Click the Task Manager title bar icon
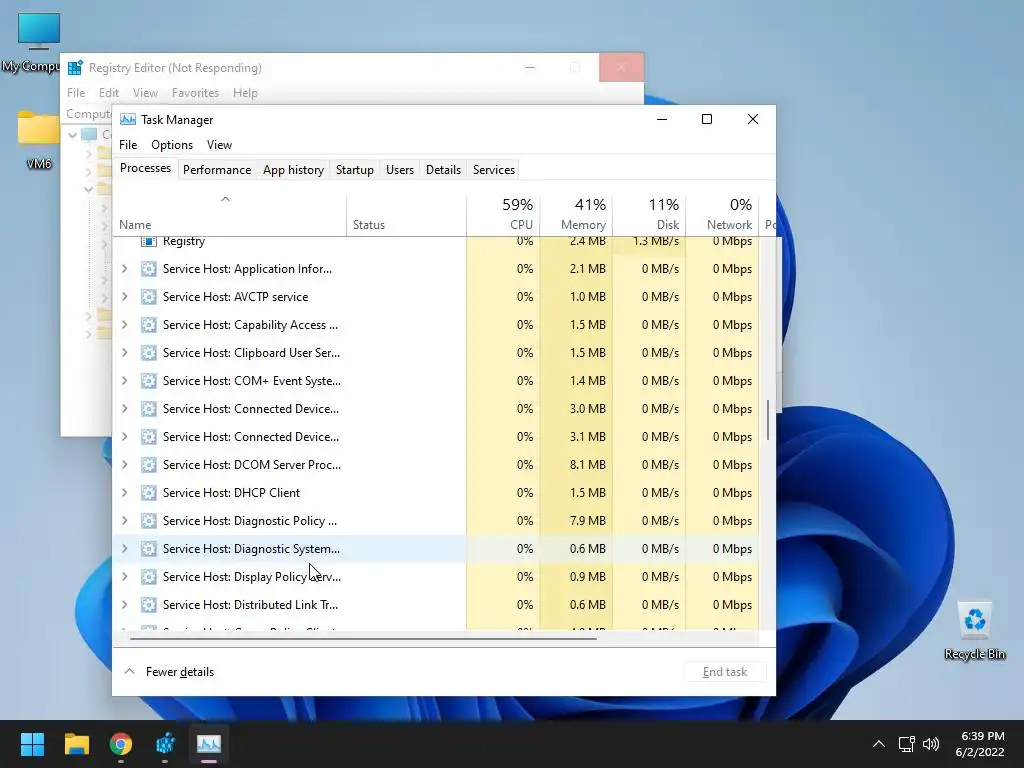The height and width of the screenshot is (768, 1024). (x=128, y=120)
